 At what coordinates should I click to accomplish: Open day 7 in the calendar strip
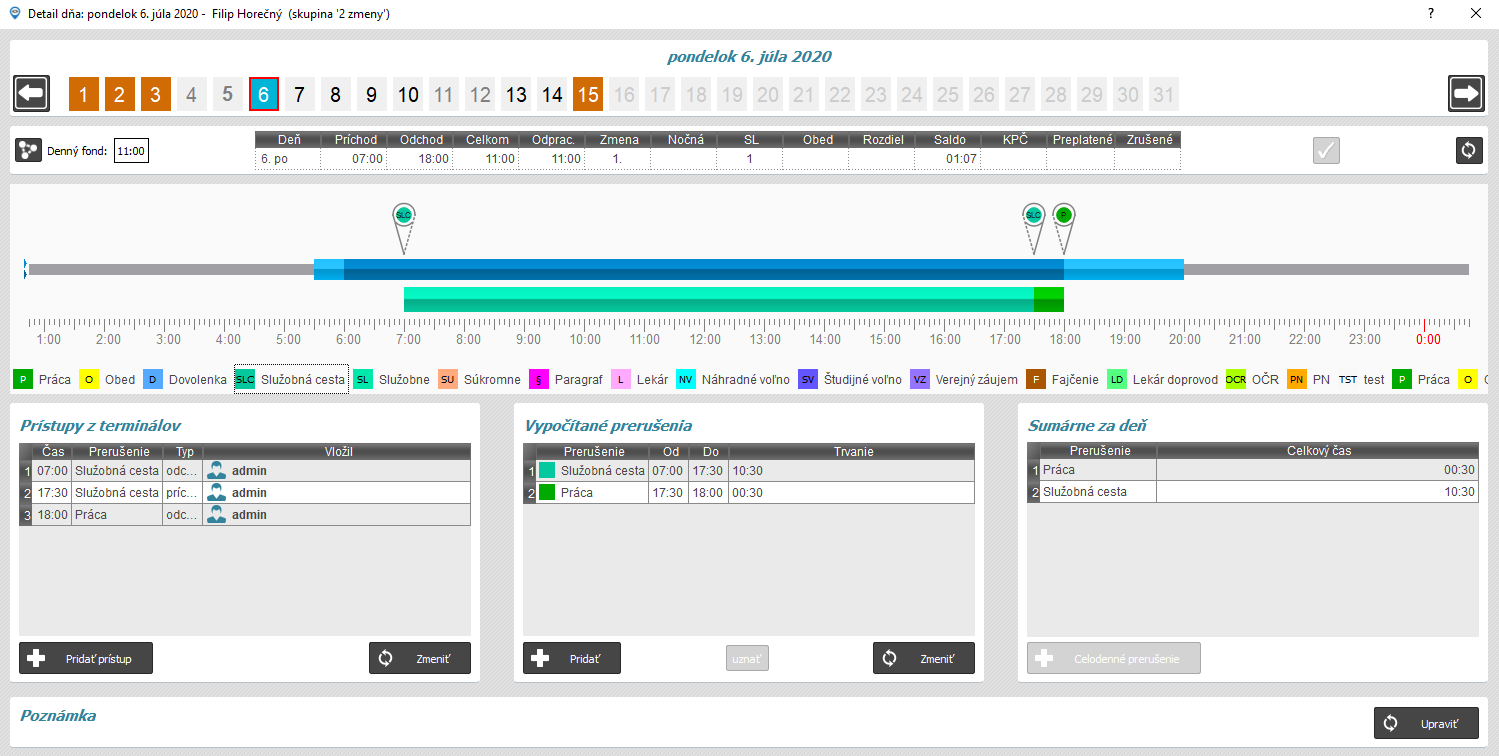300,94
